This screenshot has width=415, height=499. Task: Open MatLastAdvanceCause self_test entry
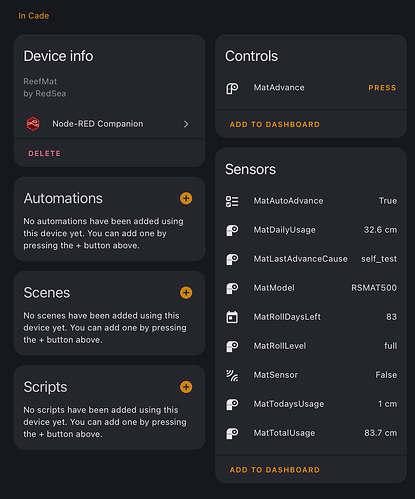coord(311,259)
